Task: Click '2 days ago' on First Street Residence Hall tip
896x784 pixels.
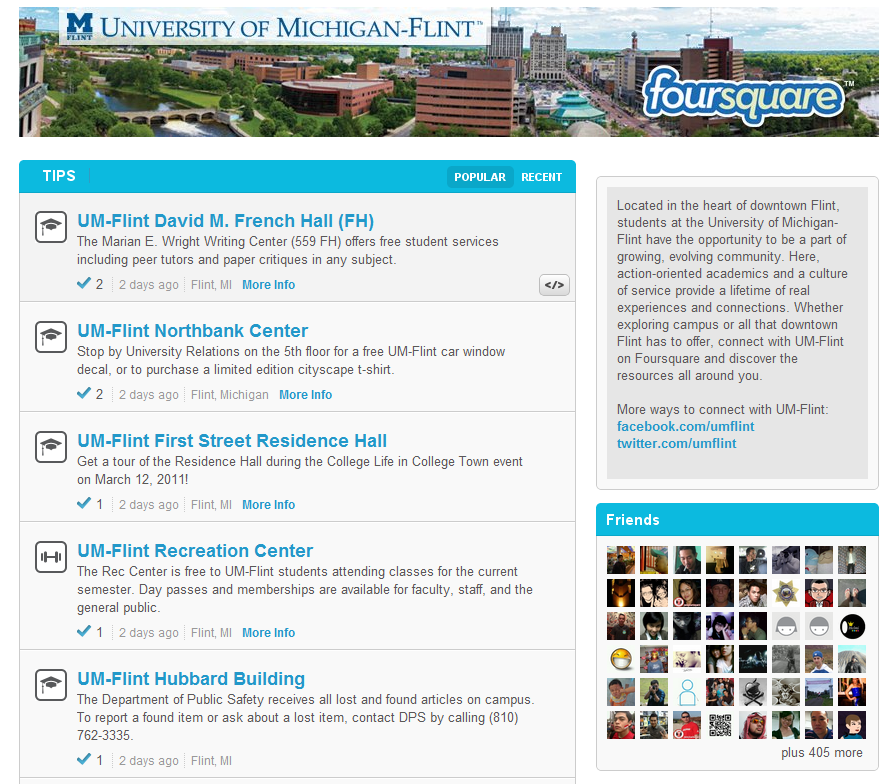Action: 149,505
